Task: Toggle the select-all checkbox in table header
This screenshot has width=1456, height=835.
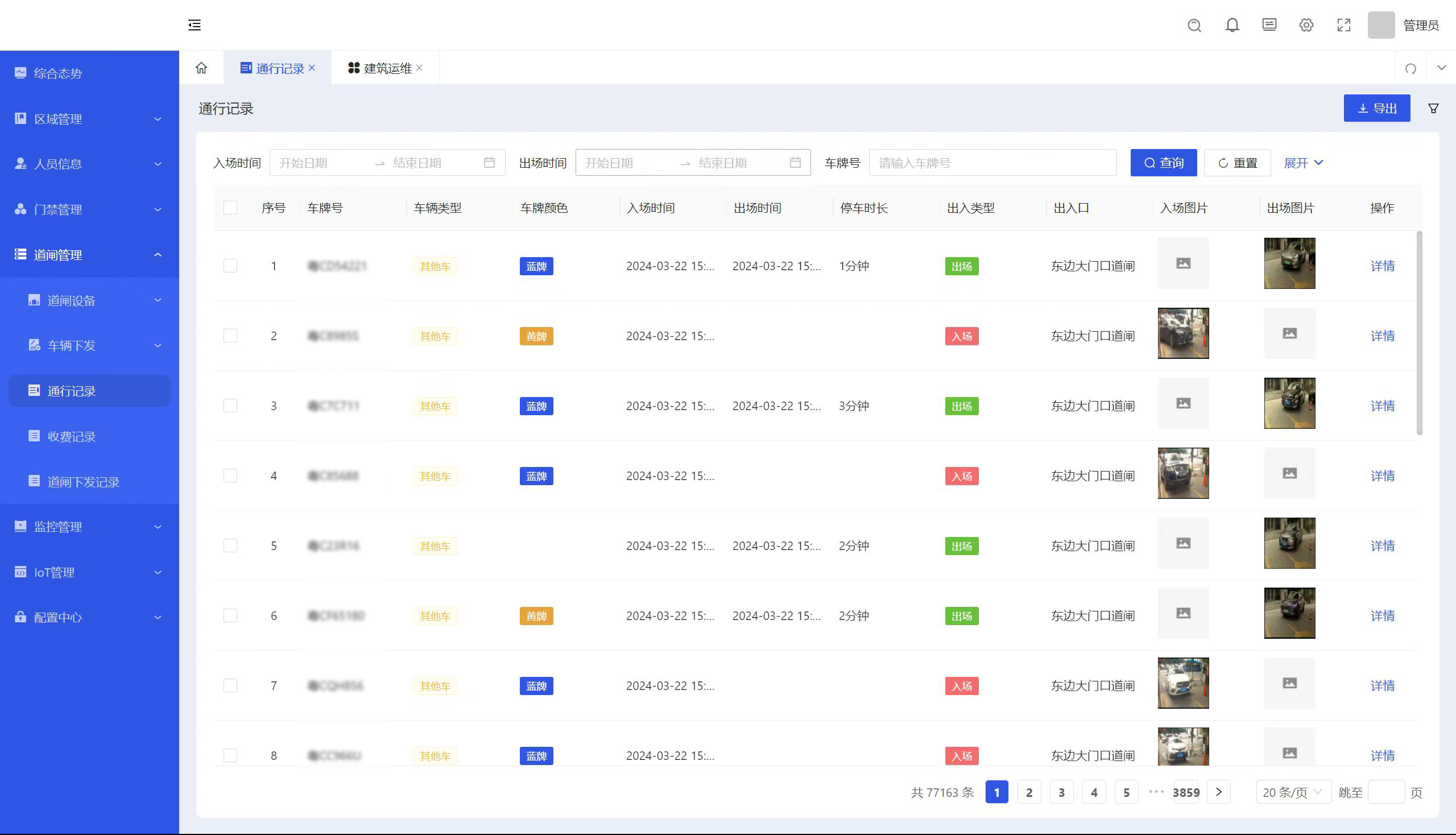Action: (230, 208)
